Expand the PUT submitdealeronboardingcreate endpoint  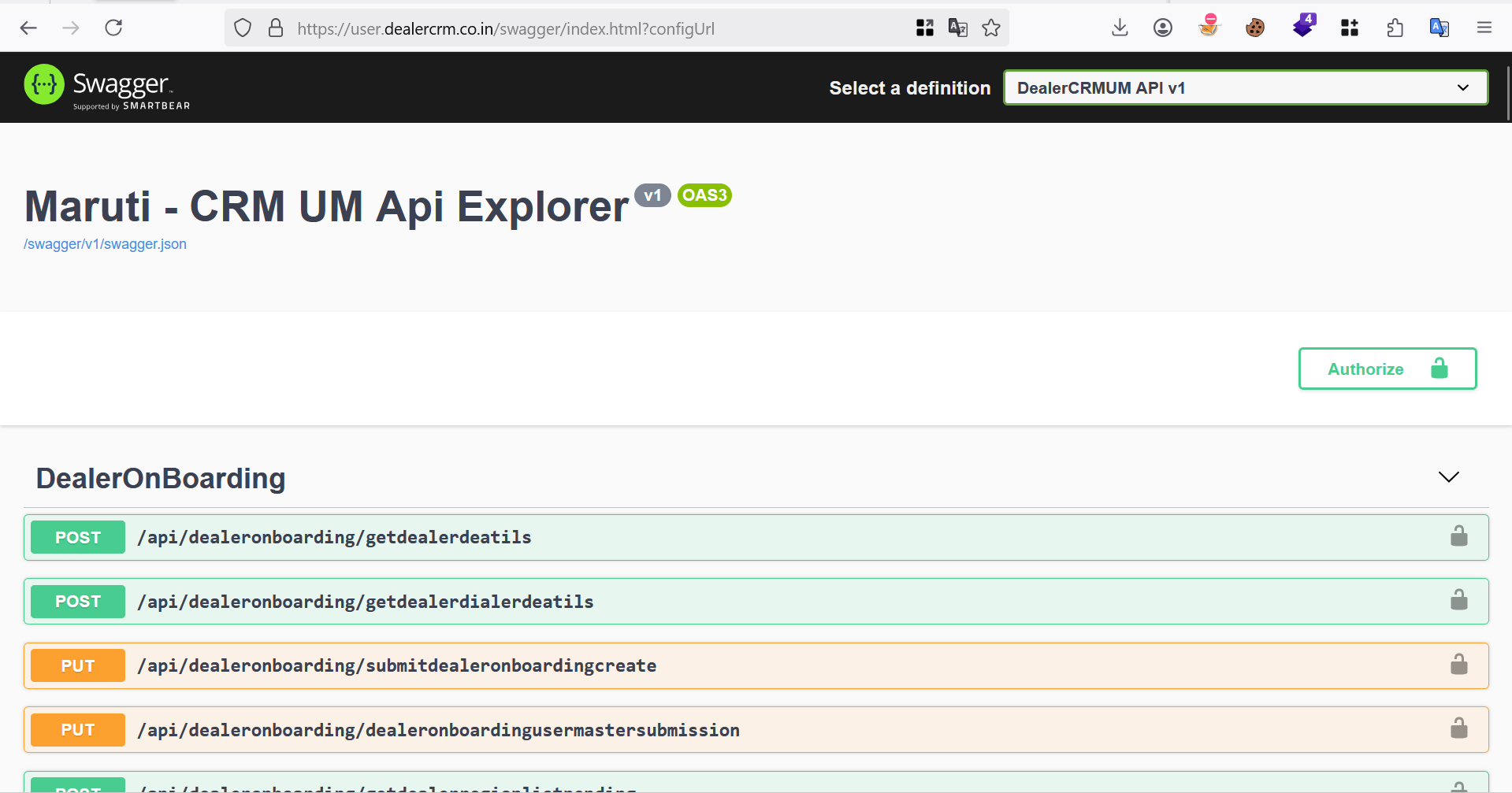(x=396, y=665)
